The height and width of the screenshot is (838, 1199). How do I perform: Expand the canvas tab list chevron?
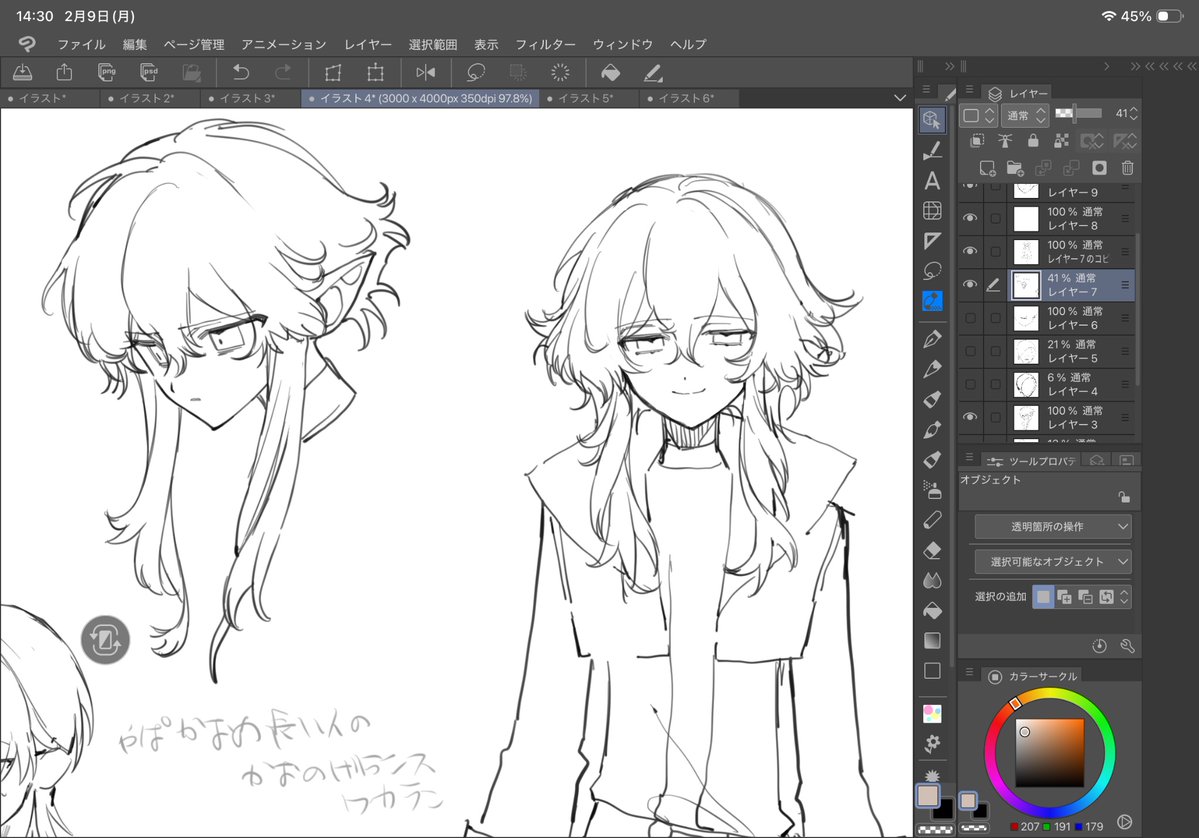pyautogui.click(x=899, y=98)
